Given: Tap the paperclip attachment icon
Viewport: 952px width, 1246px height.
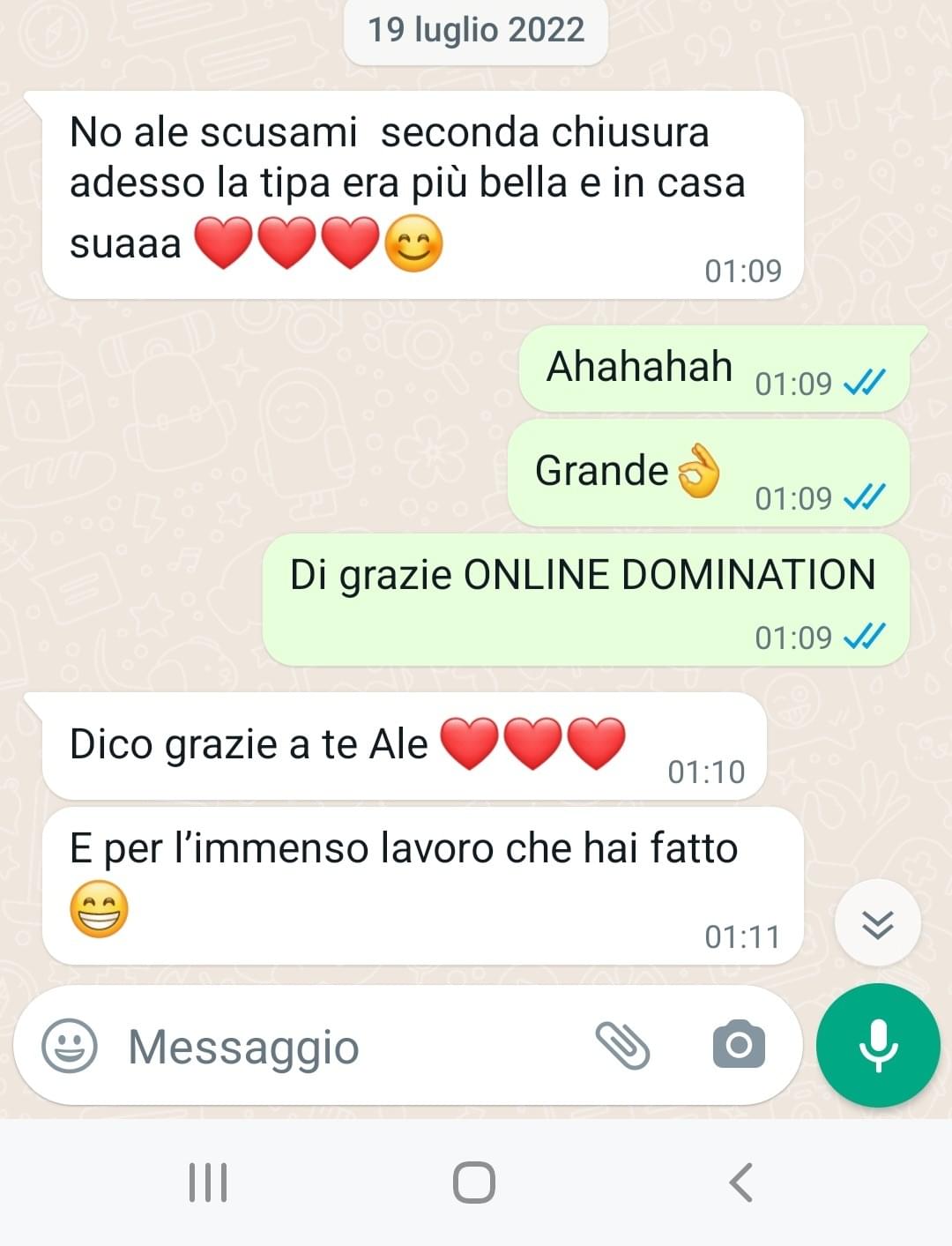Looking at the screenshot, I should coord(622,1046).
